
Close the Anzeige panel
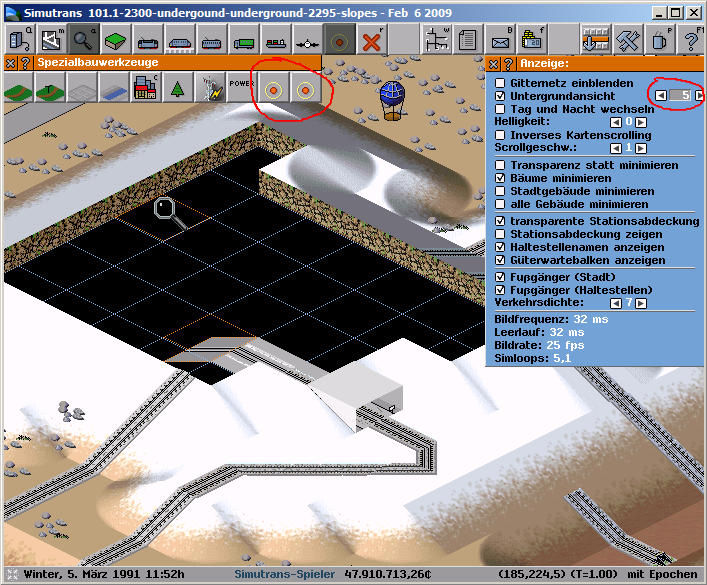pyautogui.click(x=491, y=63)
